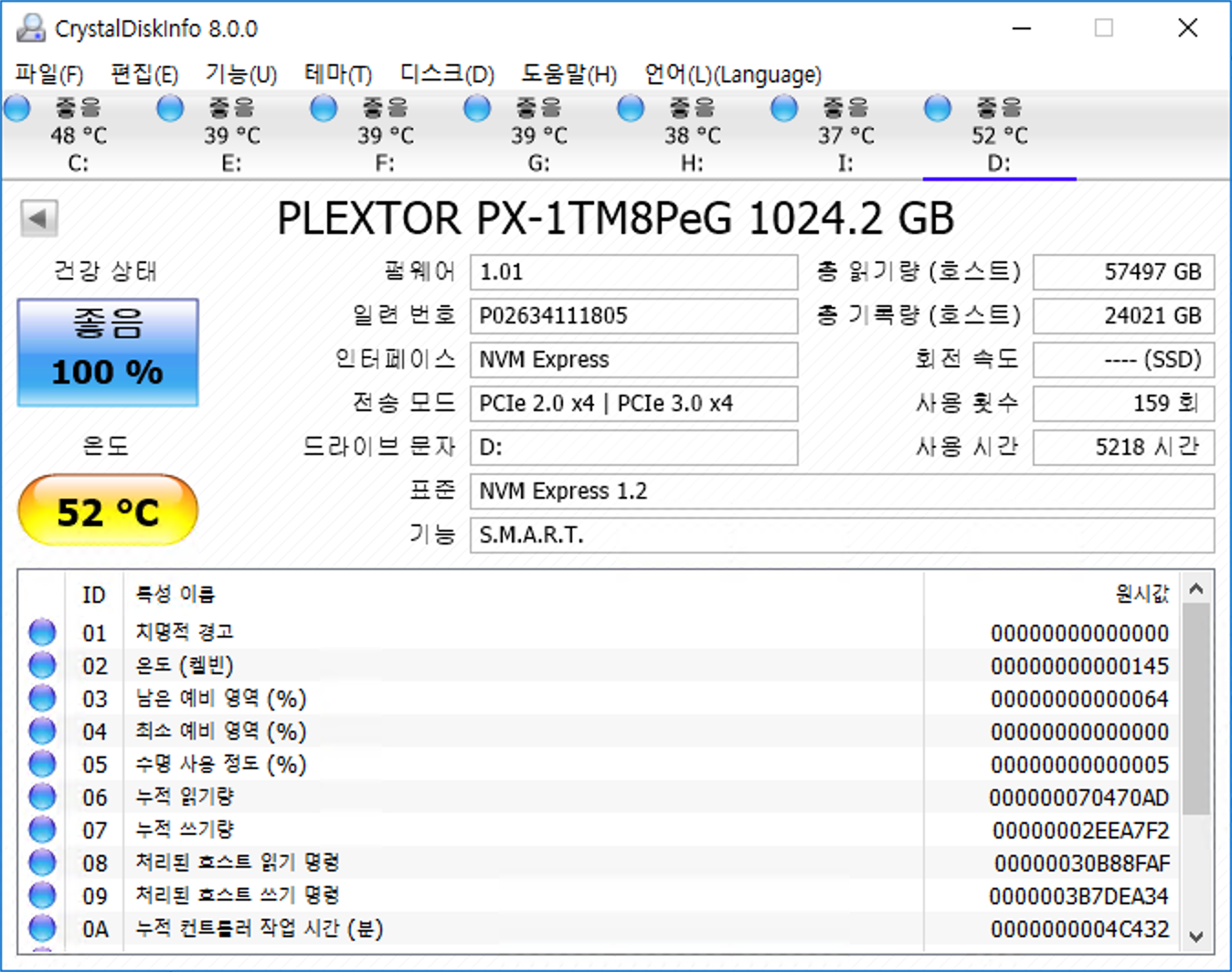Select attribute row 처리된 호스트 읽기 명령
Image resolution: width=1232 pixels, height=972 pixels.
(600, 862)
